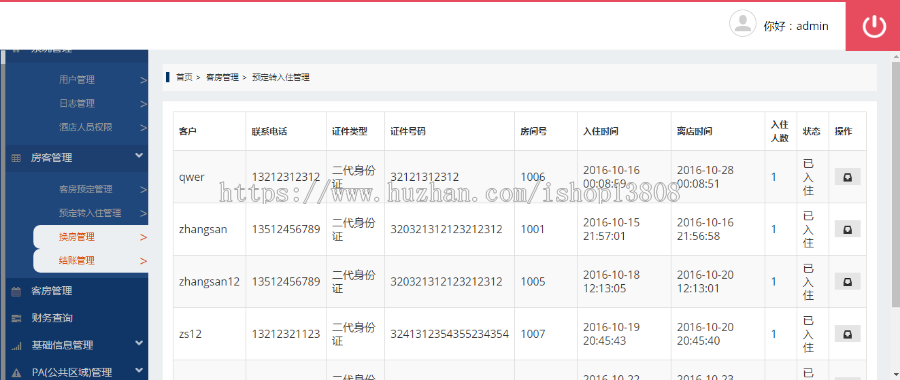900x380 pixels.
Task: Open 财务查询 sidebar section
Action: (x=52, y=318)
